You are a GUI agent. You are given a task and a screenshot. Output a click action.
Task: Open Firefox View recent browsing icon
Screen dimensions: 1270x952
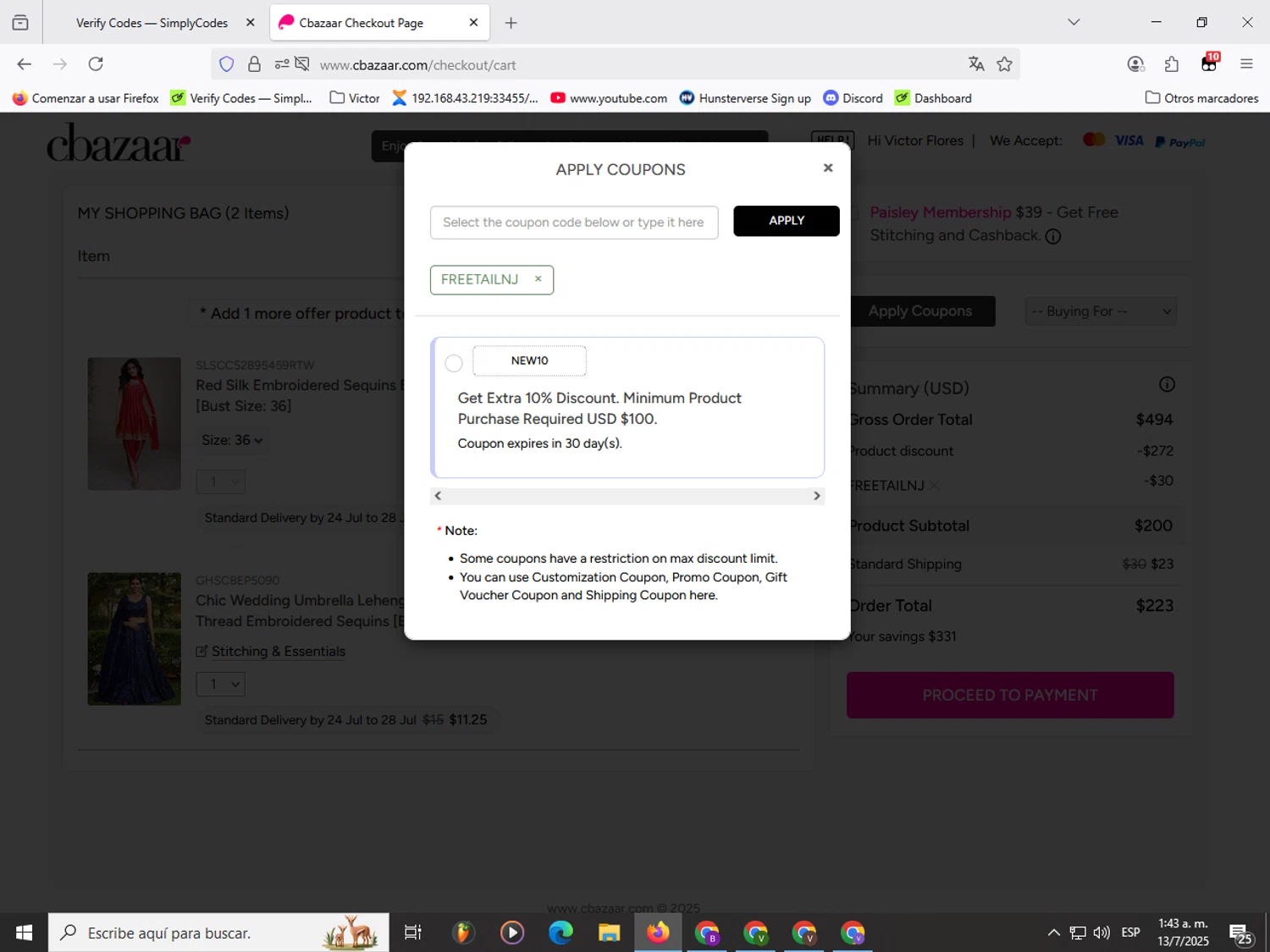click(x=20, y=23)
